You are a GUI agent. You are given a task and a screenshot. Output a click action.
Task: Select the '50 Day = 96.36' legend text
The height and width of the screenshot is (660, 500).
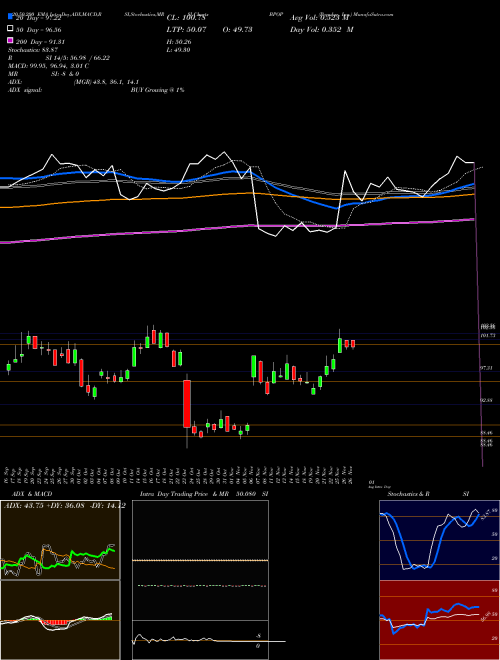pyautogui.click(x=39, y=29)
